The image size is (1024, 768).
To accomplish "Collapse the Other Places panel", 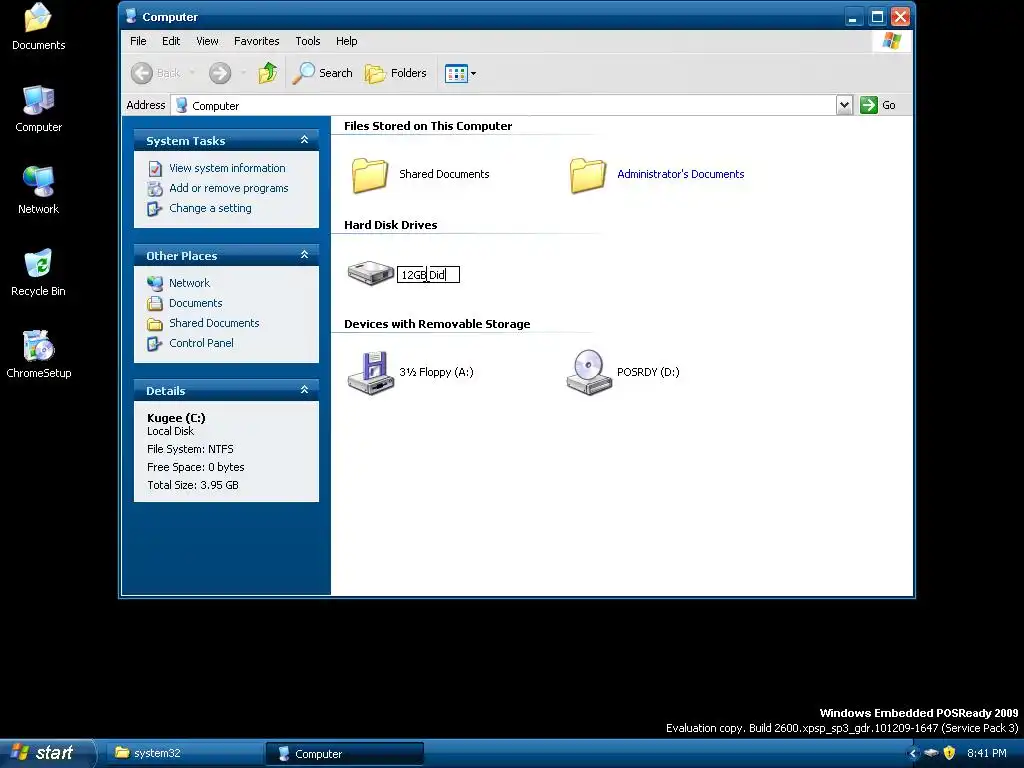I will [304, 255].
